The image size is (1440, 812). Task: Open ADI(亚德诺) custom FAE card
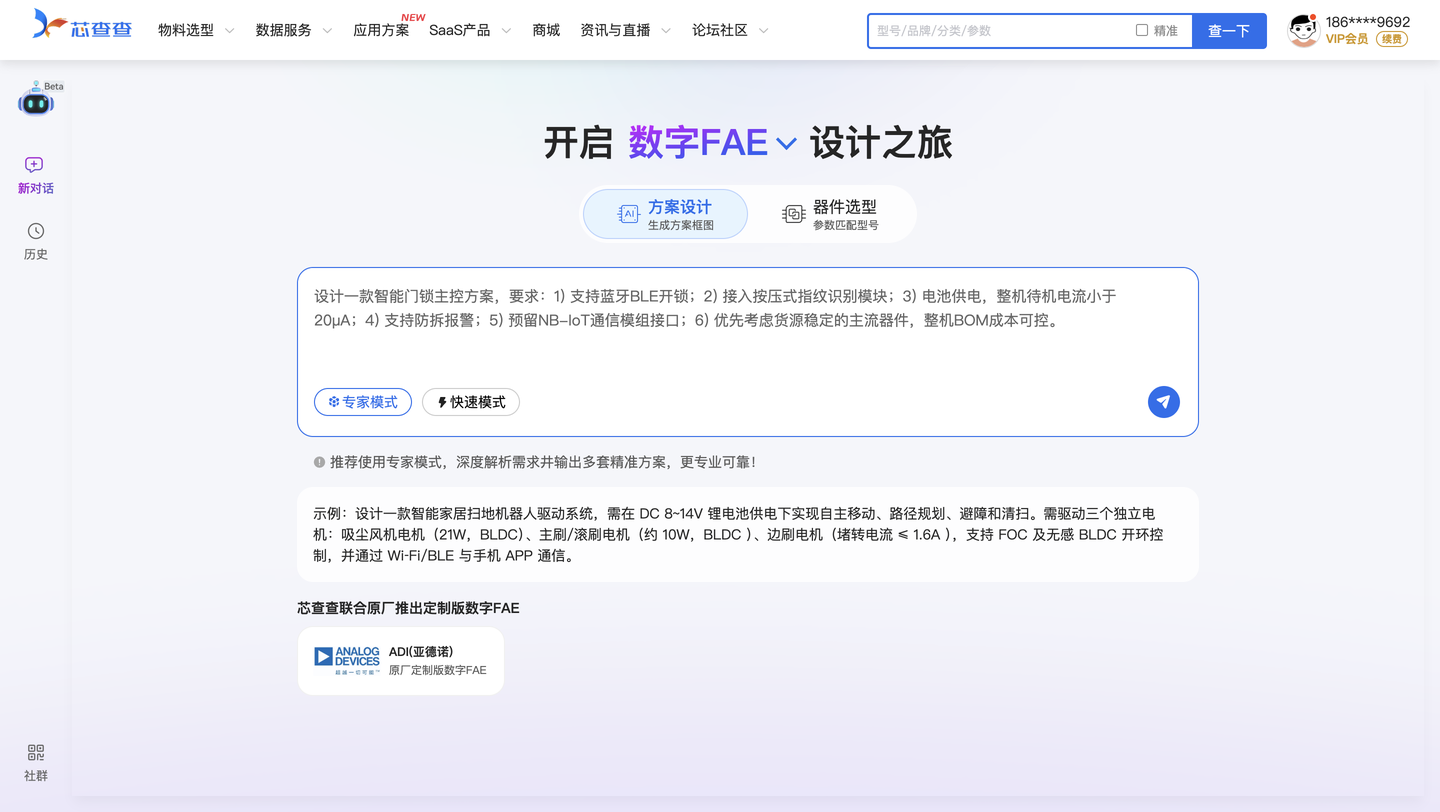(x=401, y=661)
